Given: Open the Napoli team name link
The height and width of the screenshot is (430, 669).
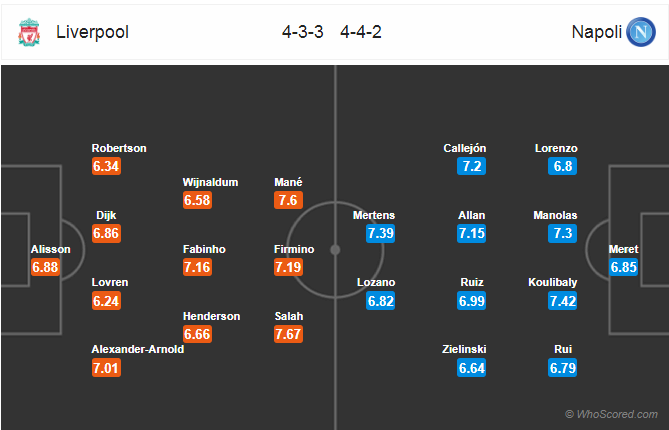Looking at the screenshot, I should [x=596, y=32].
